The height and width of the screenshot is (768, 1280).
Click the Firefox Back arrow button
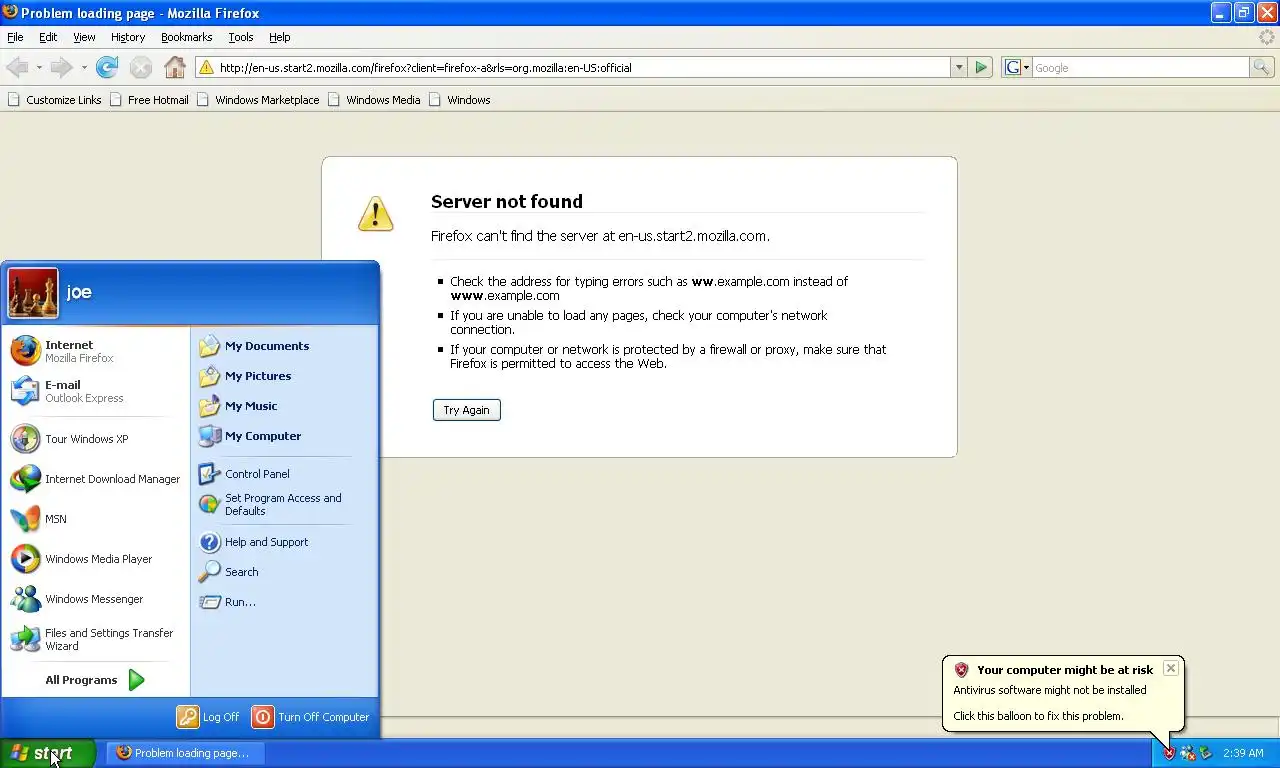[16, 67]
